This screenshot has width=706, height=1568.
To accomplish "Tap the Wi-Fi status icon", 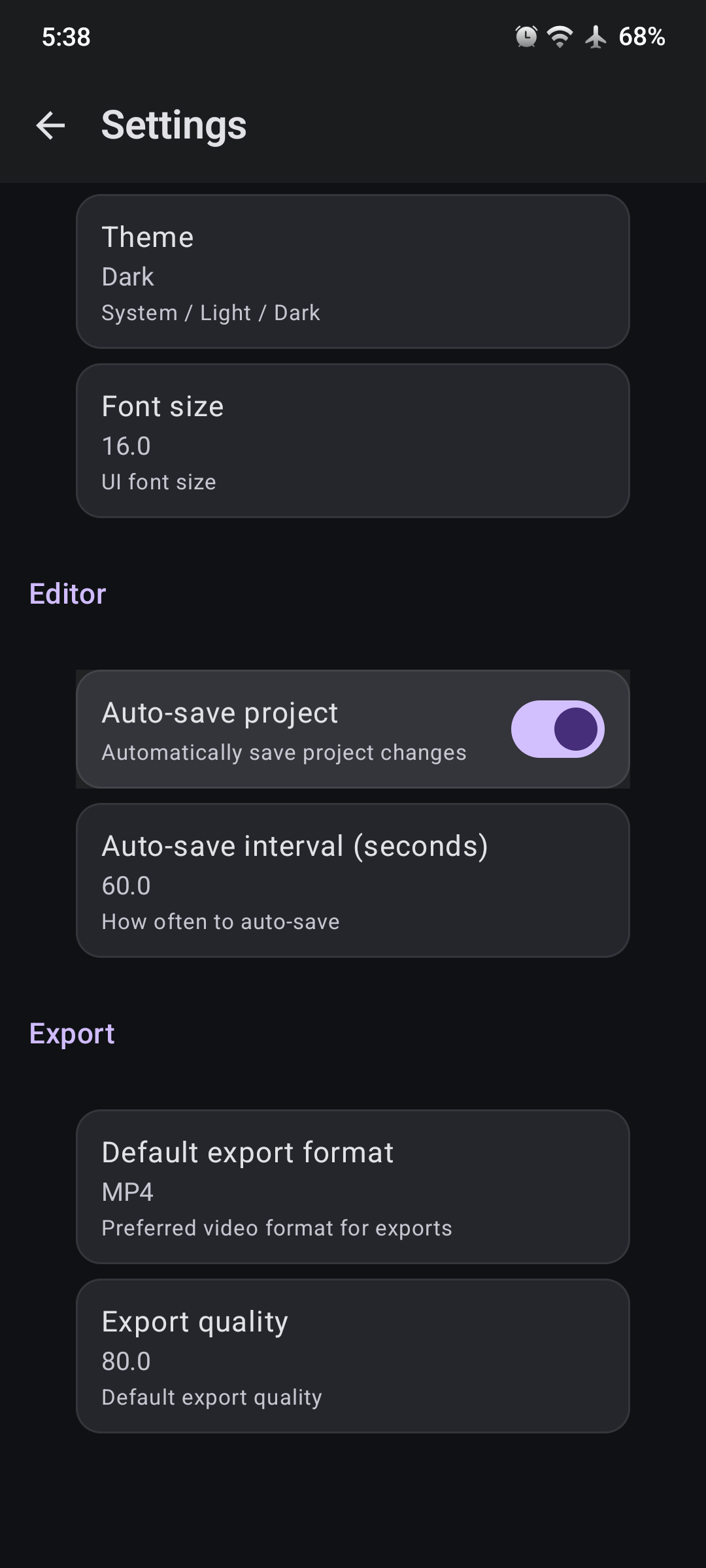I will point(560,37).
